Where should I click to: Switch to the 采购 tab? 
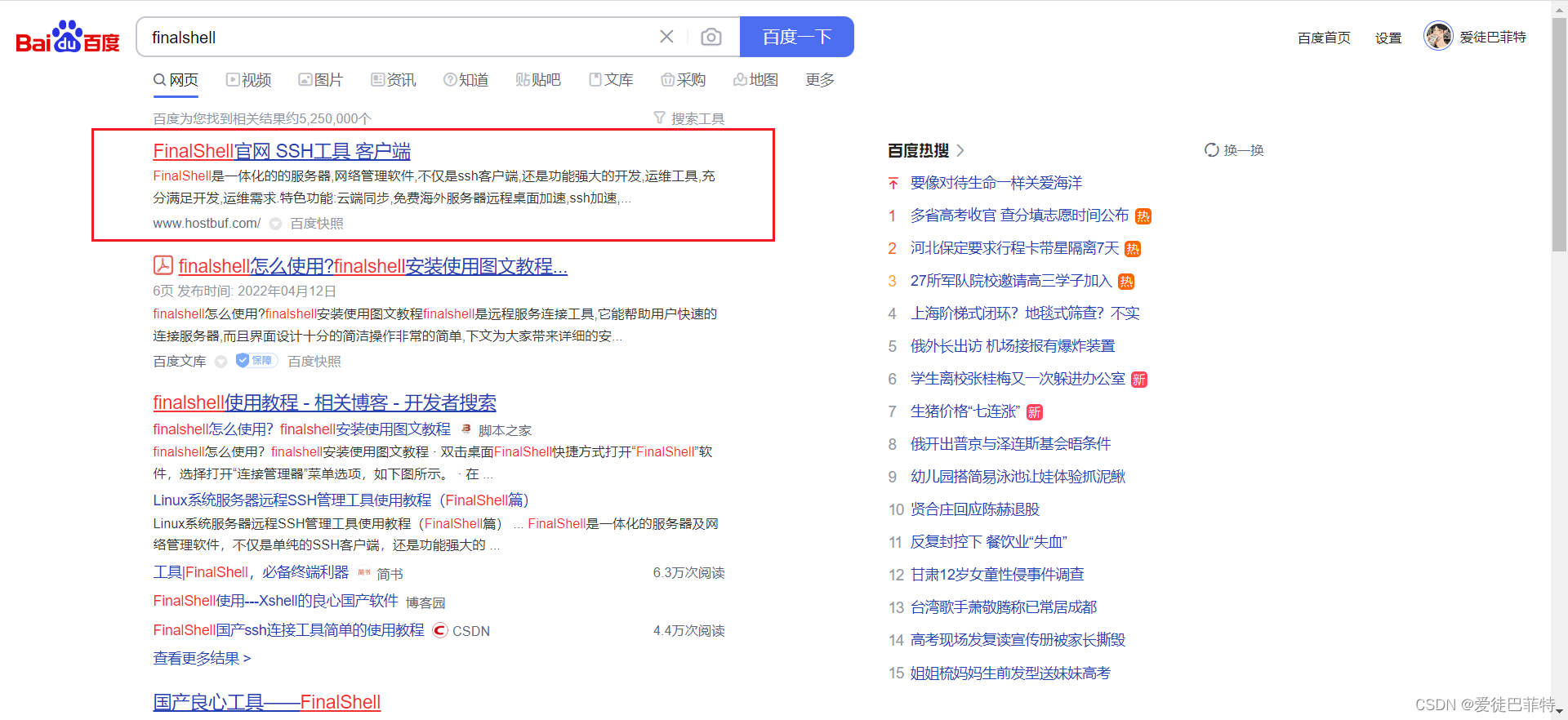click(683, 80)
